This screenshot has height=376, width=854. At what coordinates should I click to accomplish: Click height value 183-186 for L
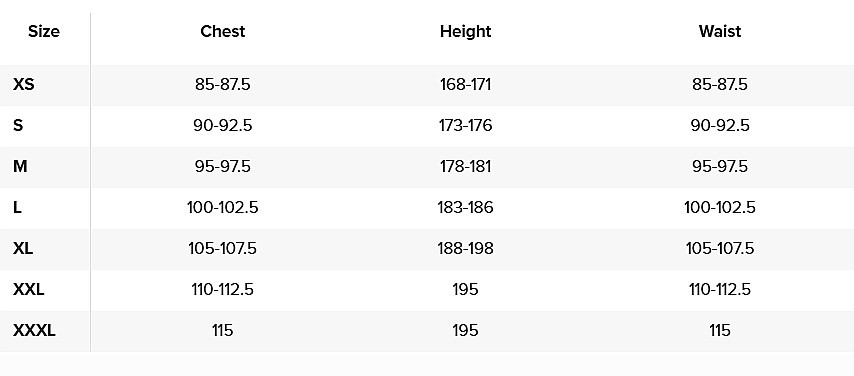pyautogui.click(x=466, y=207)
